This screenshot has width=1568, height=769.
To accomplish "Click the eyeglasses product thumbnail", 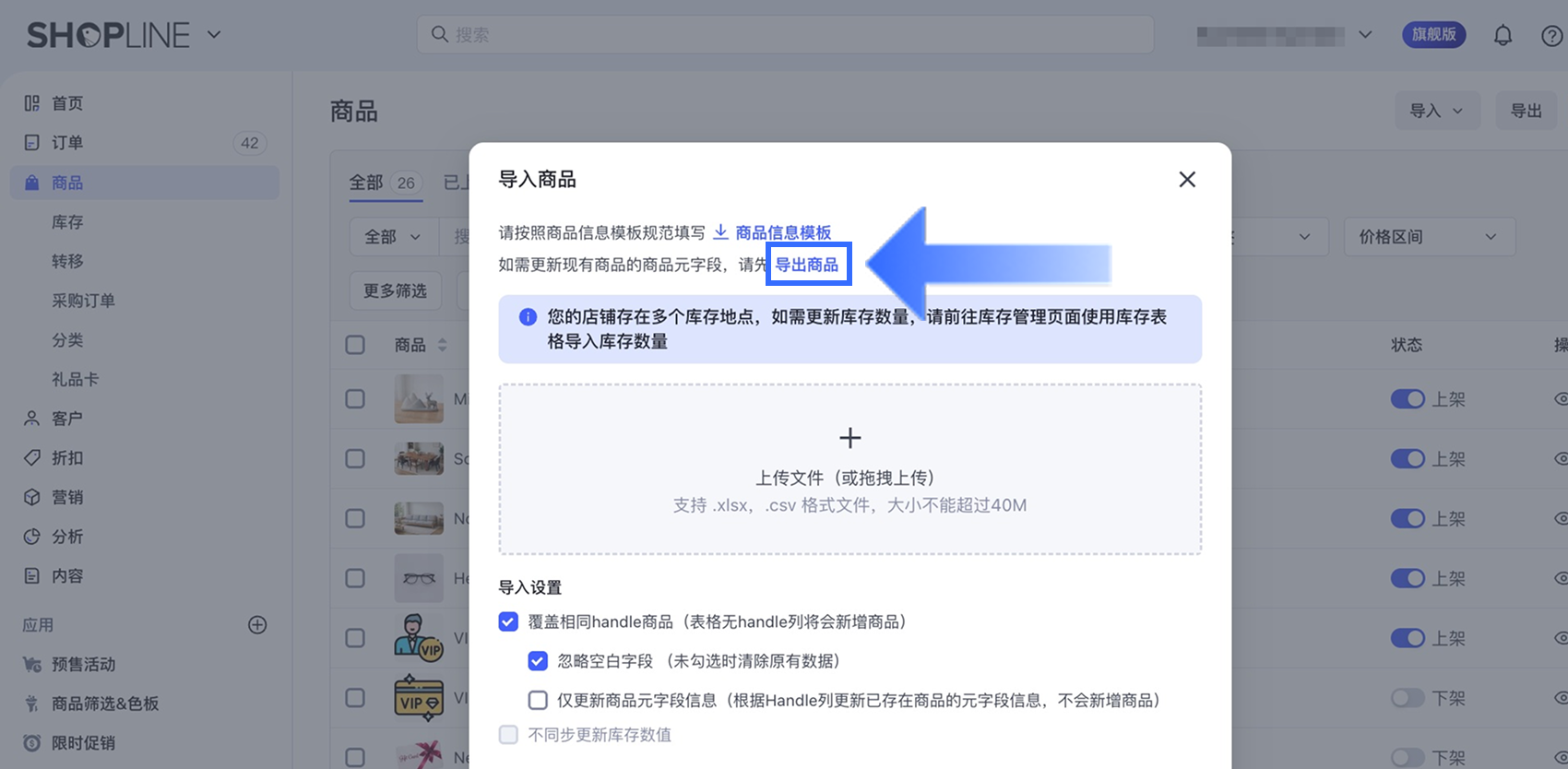I will click(419, 578).
